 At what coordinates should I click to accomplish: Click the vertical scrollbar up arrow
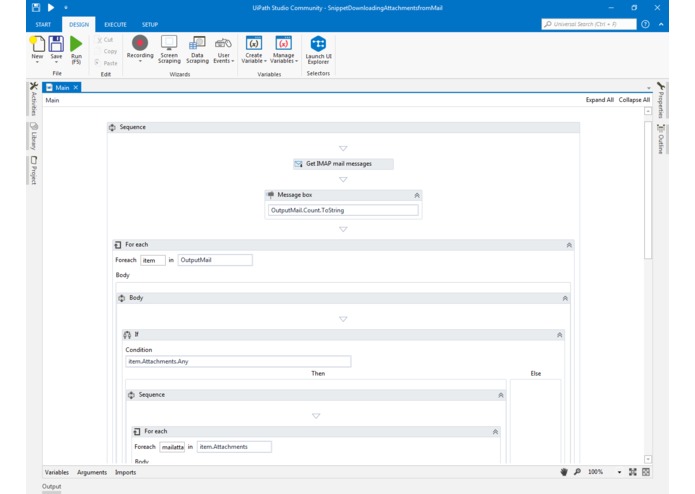pyautogui.click(x=648, y=111)
